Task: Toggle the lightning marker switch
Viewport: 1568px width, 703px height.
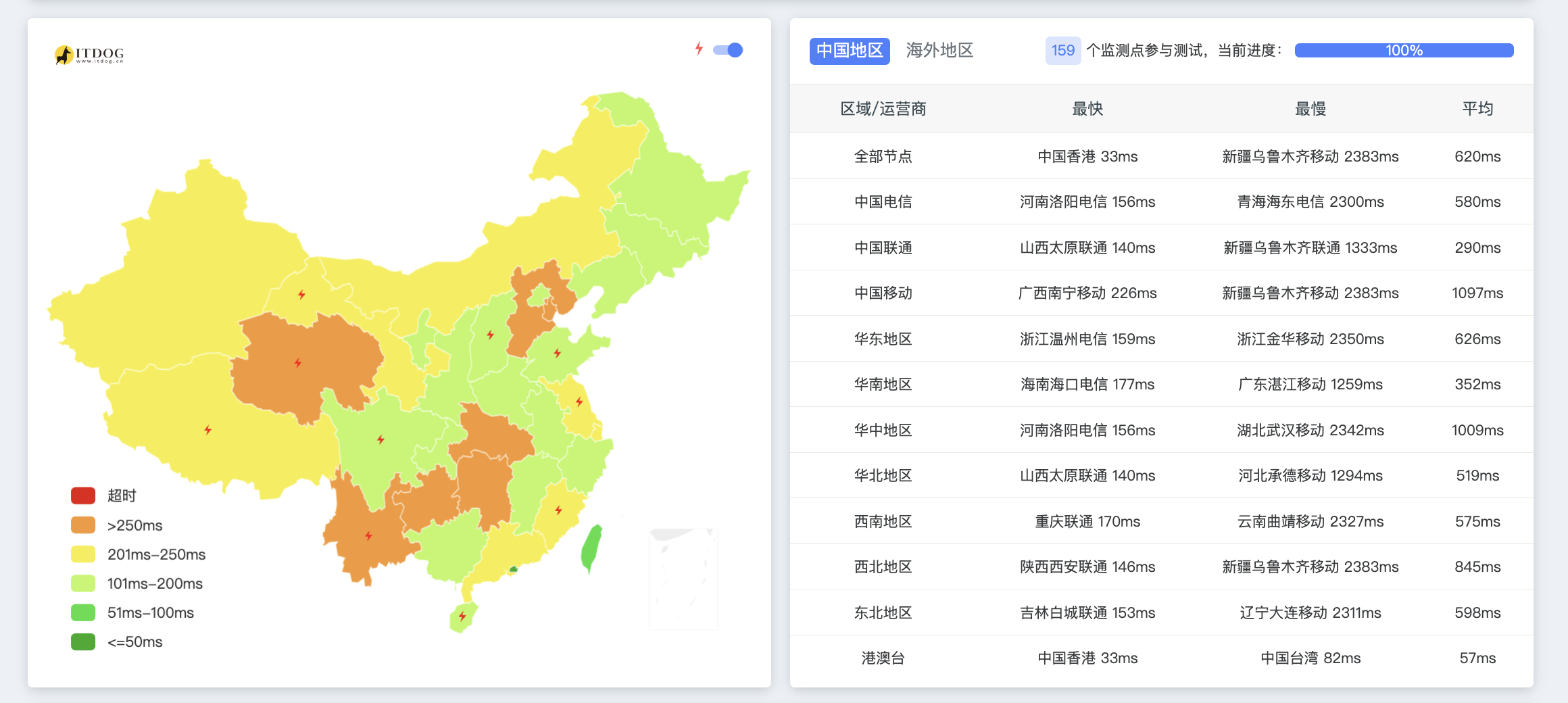Action: pyautogui.click(x=729, y=50)
